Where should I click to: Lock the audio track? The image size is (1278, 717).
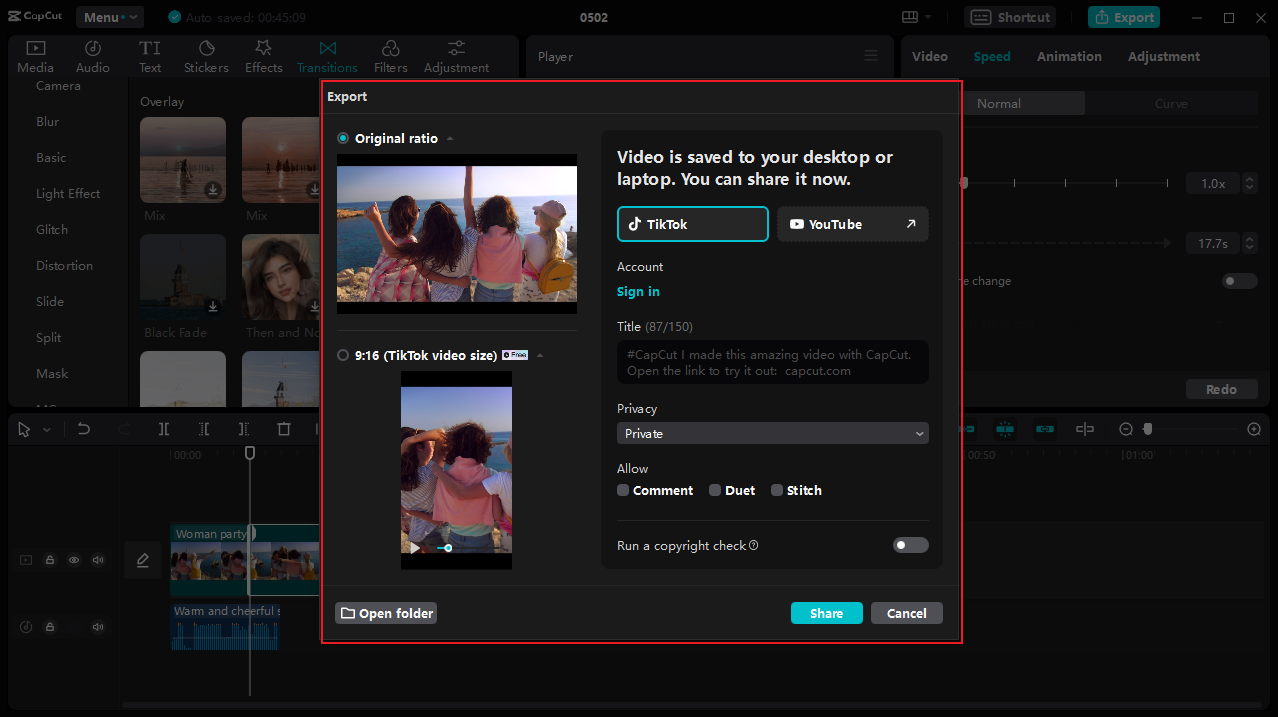[50, 627]
